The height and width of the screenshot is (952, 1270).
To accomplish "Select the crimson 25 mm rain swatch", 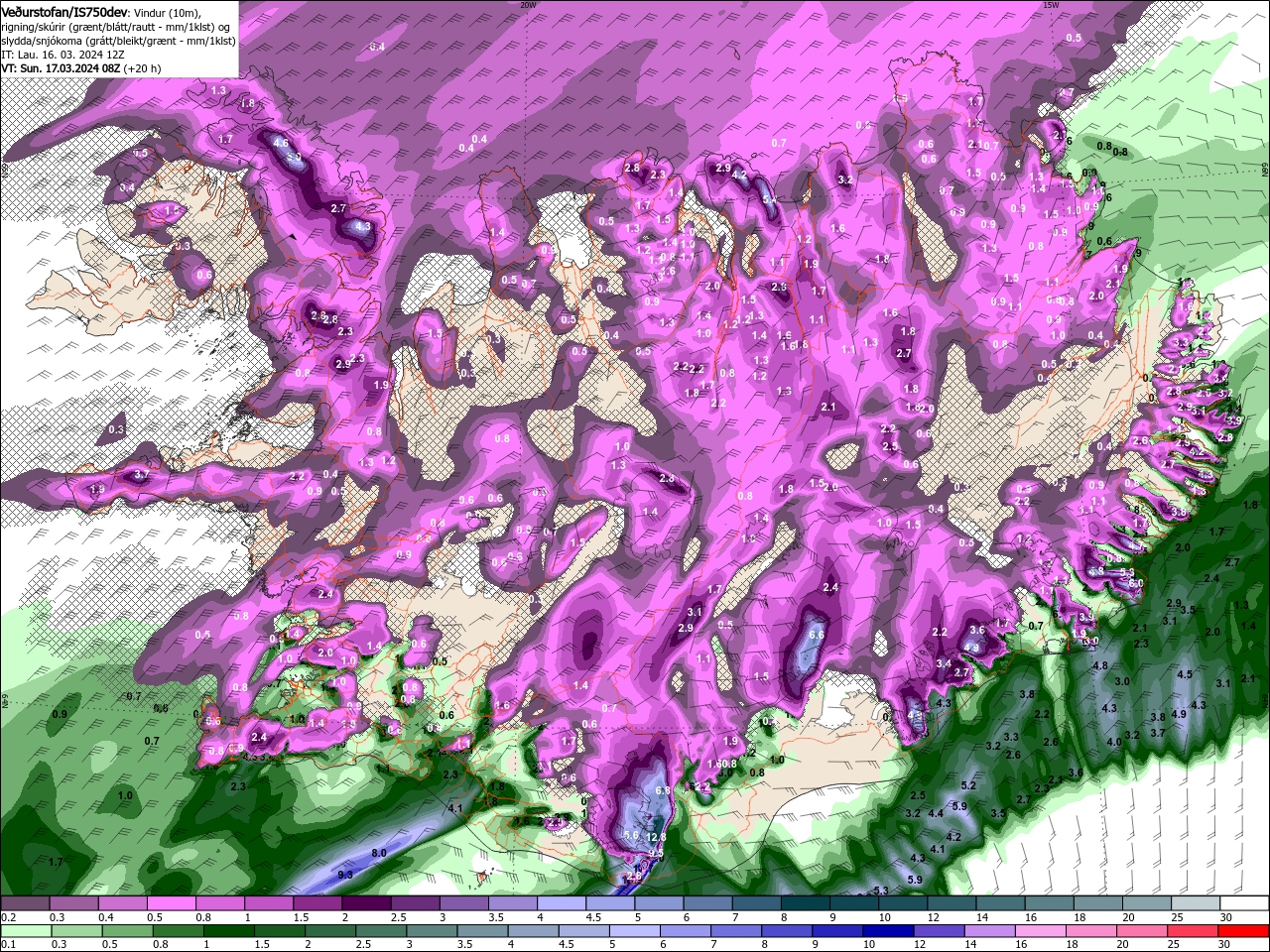I will pos(1192,931).
